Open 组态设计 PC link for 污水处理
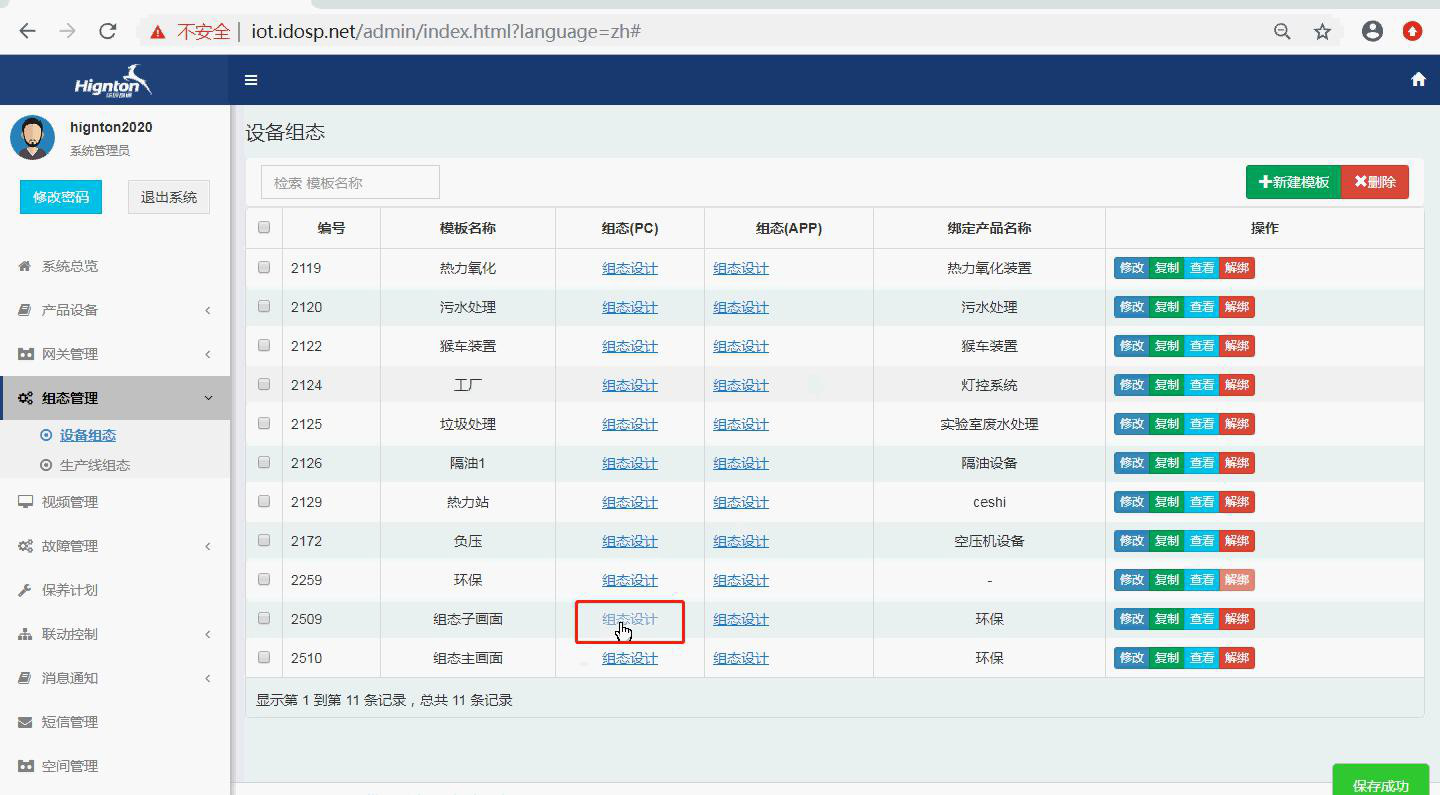 click(628, 307)
